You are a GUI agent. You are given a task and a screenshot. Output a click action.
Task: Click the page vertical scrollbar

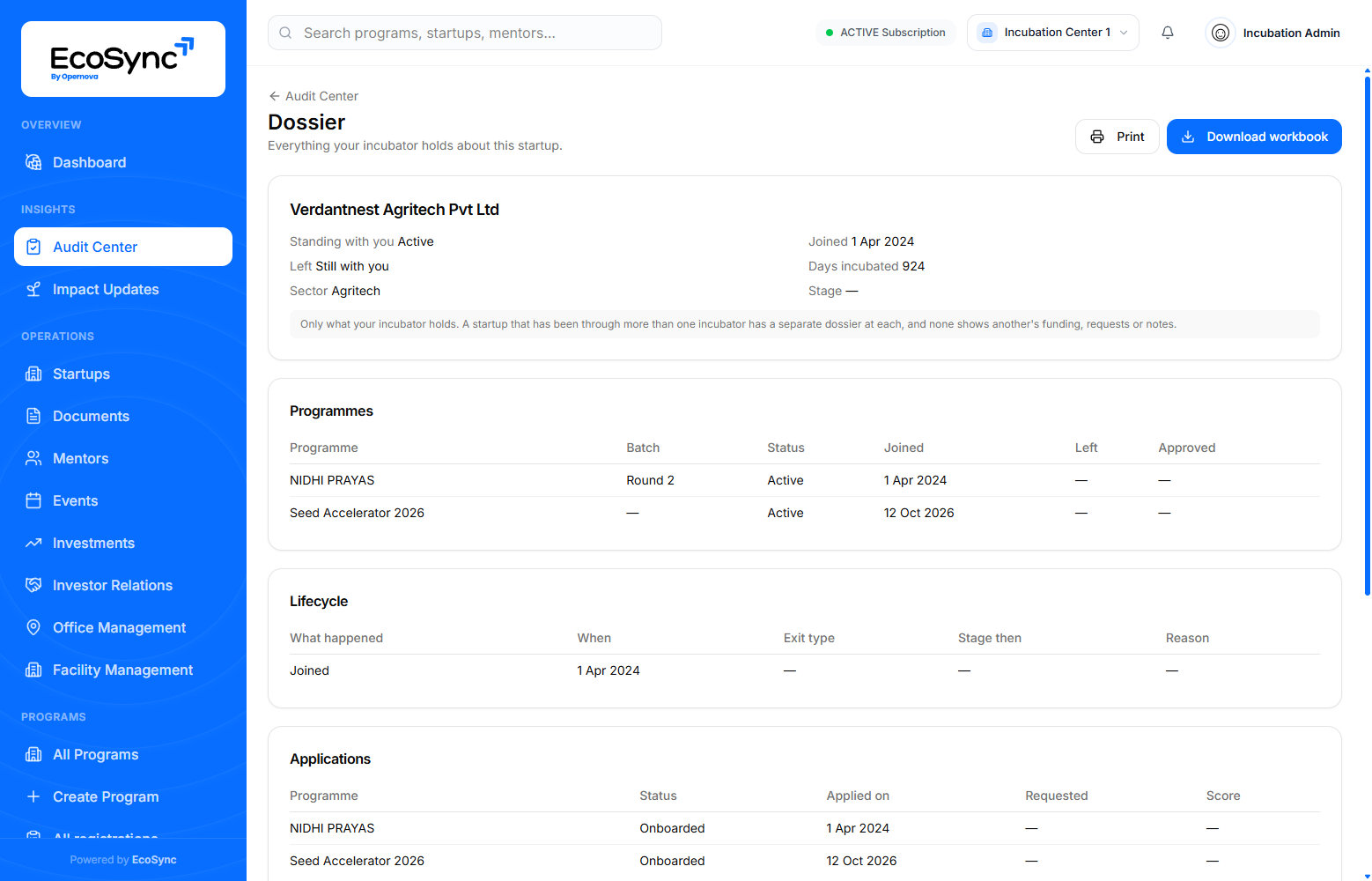coord(1367,335)
